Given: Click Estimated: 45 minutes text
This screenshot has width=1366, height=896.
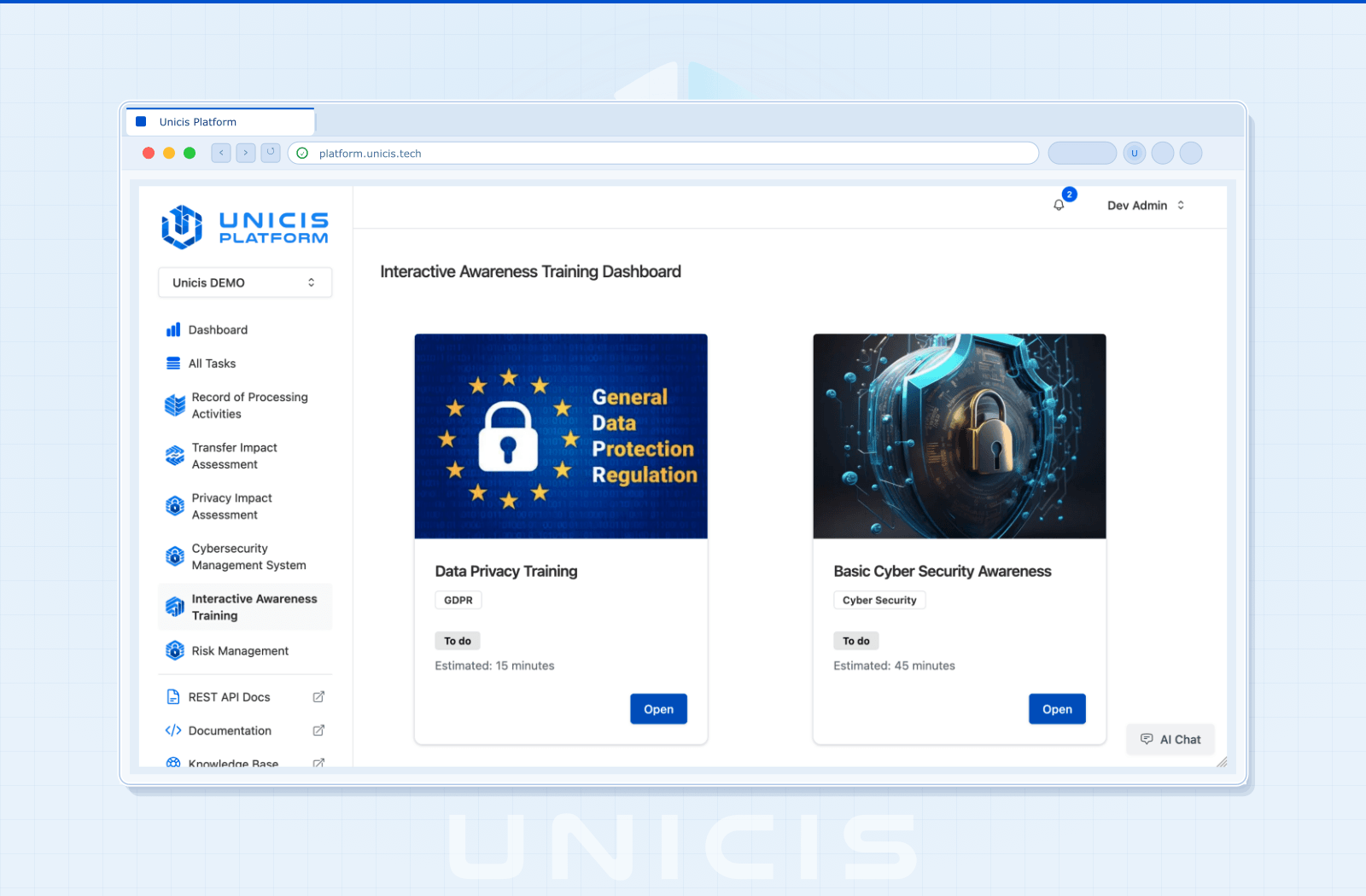Looking at the screenshot, I should [x=894, y=666].
